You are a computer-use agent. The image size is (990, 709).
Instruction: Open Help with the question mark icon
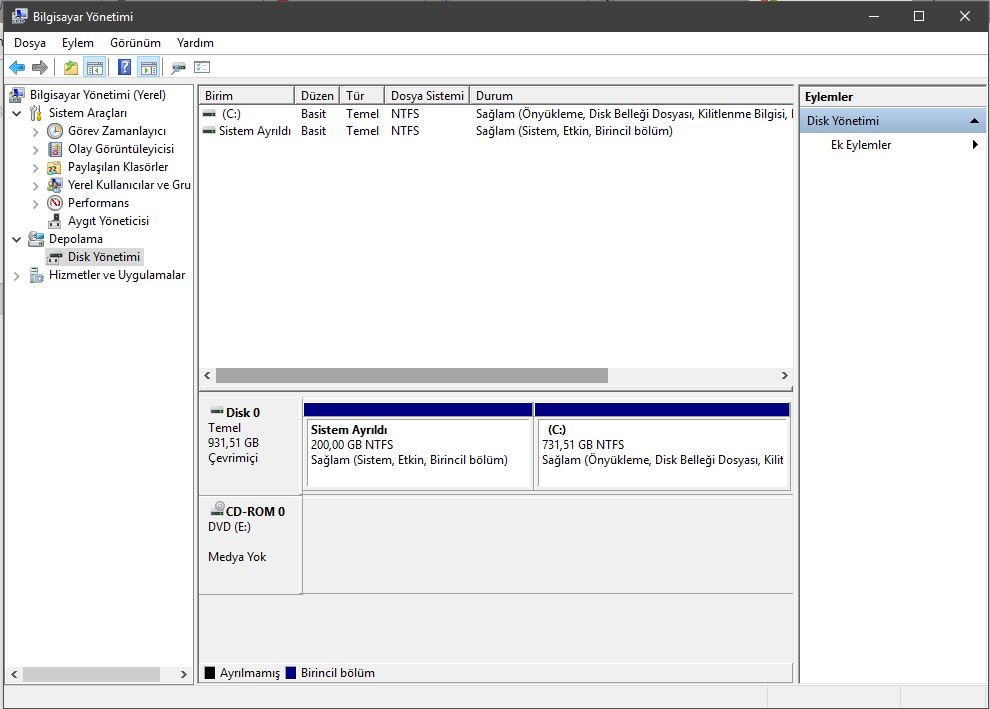click(x=125, y=67)
